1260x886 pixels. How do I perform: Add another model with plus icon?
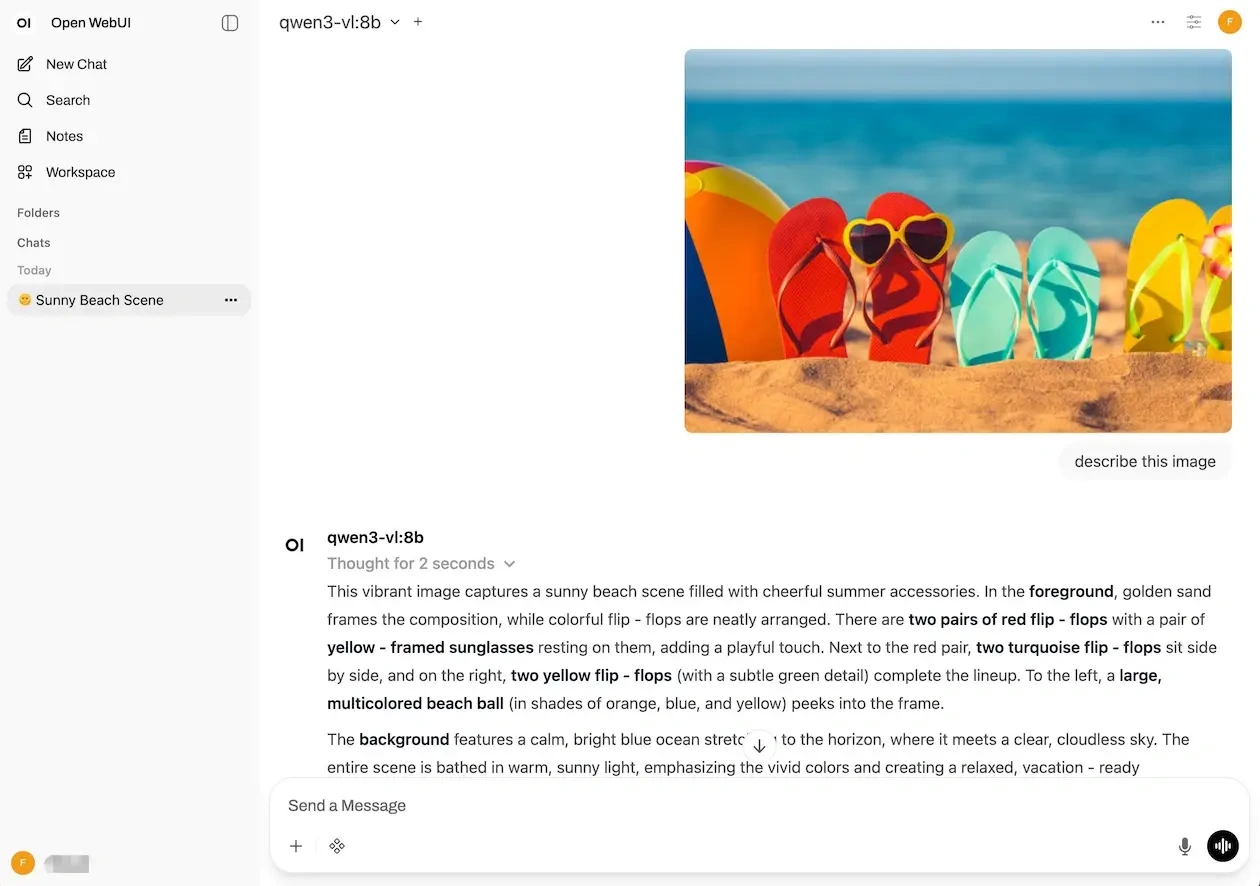[x=418, y=22]
